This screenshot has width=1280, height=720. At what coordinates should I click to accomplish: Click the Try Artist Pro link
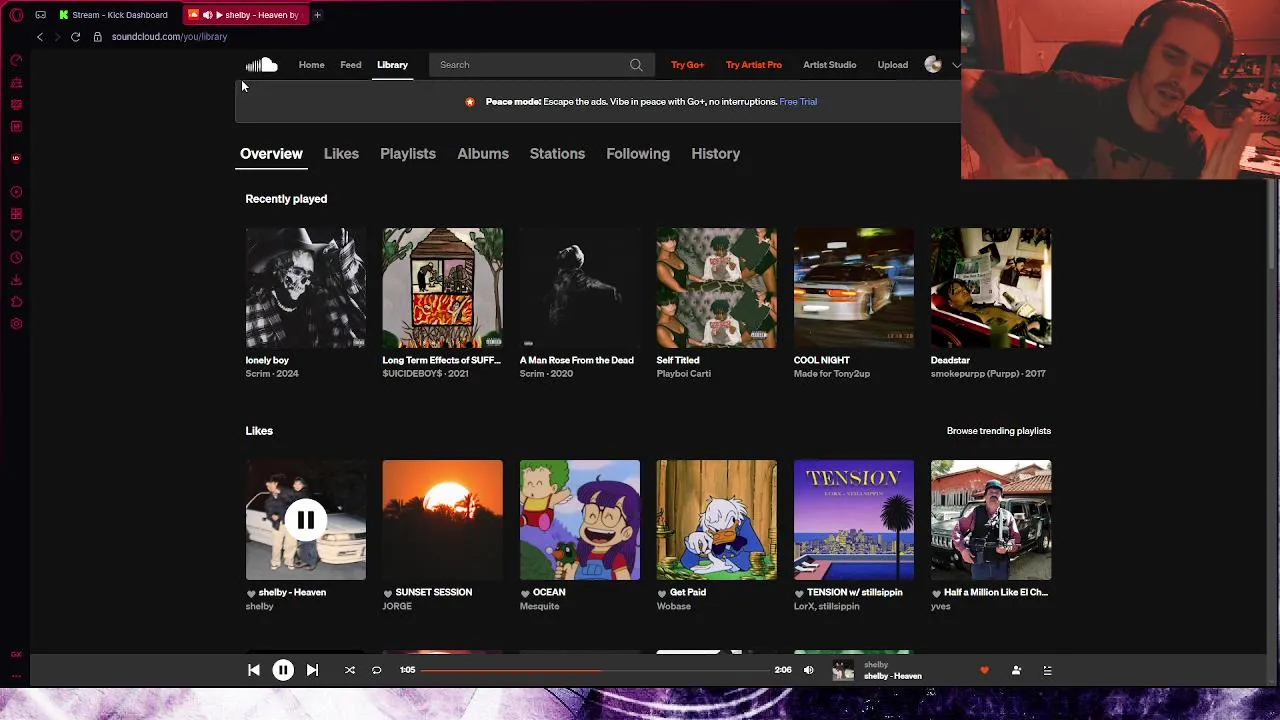[754, 65]
